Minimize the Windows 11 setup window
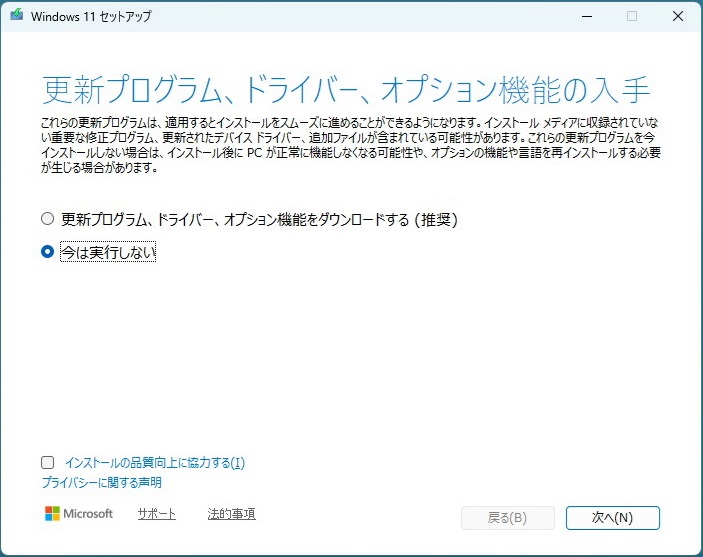The height and width of the screenshot is (557, 703). pos(584,16)
